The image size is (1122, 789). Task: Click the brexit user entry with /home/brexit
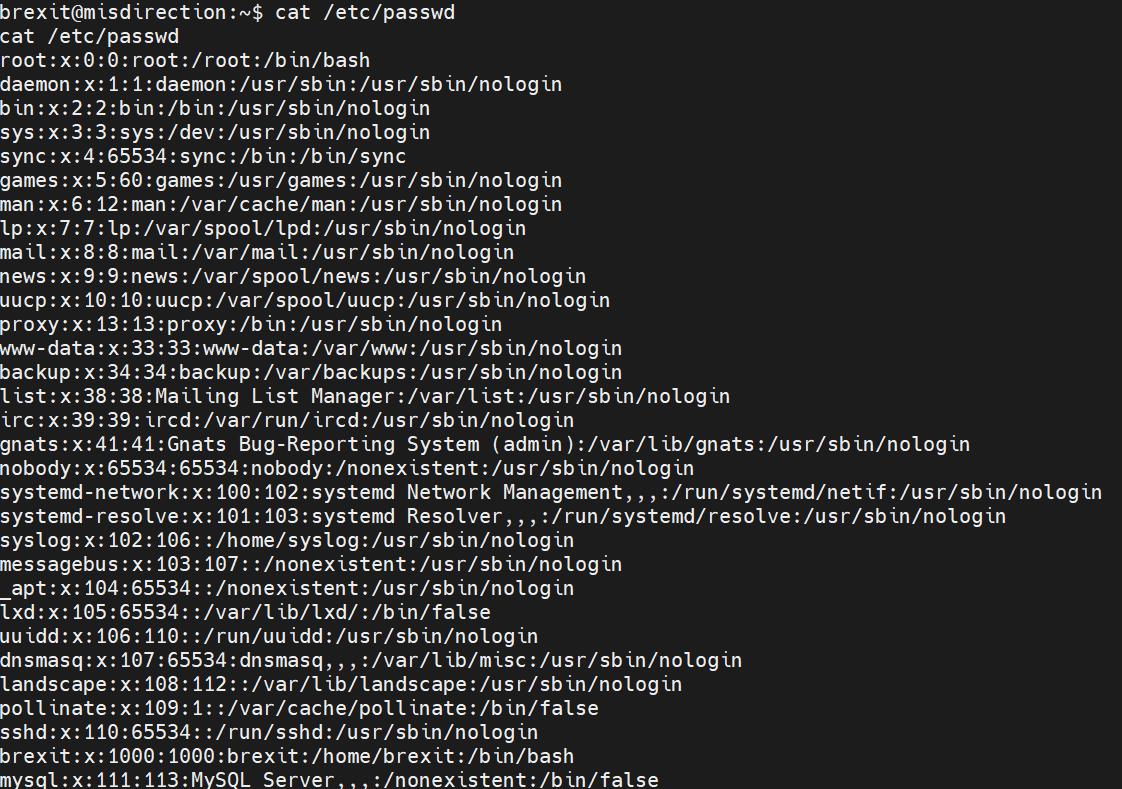point(287,756)
